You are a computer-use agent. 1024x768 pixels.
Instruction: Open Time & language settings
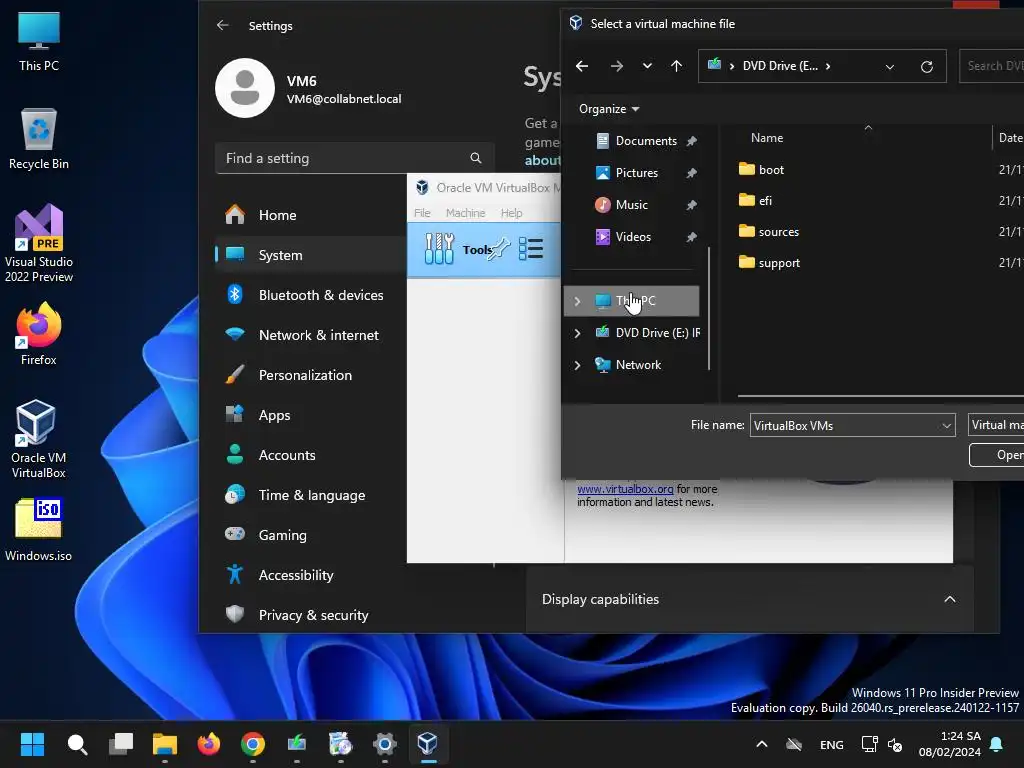point(310,495)
